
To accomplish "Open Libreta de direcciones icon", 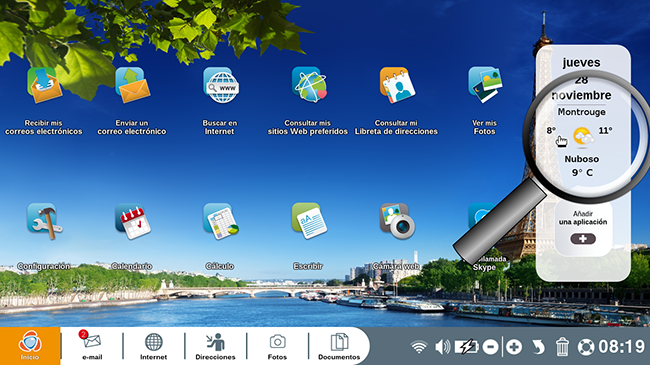I will (397, 85).
